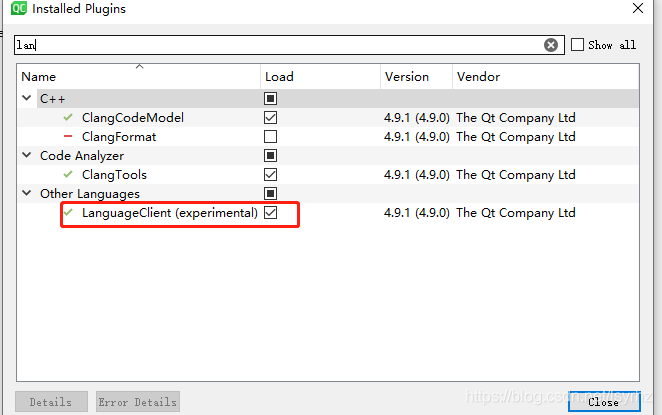This screenshot has width=662, height=415.
Task: Close the Installed Plugins dialog window
Action: click(x=638, y=8)
